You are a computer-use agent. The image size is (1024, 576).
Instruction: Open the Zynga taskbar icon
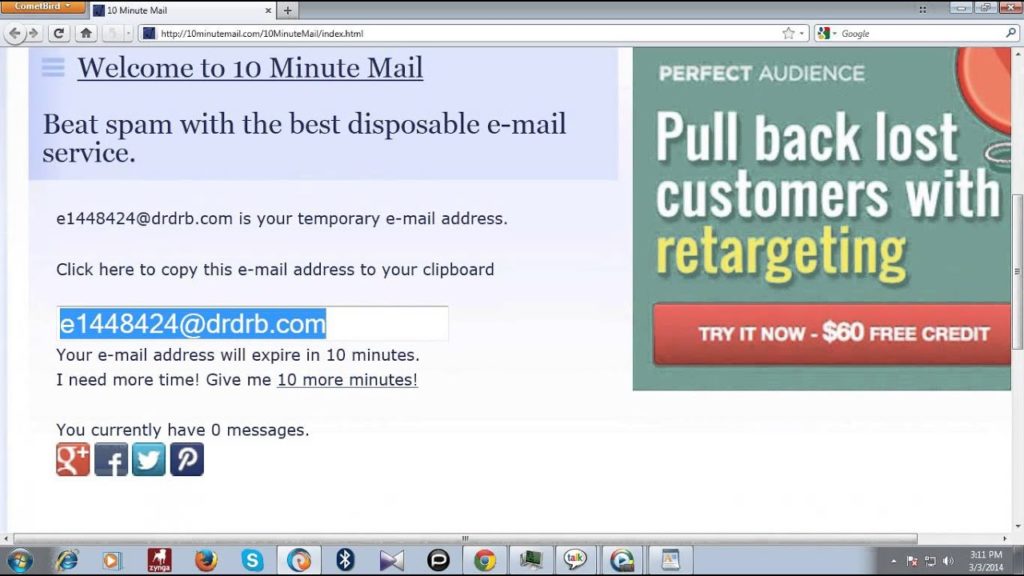coord(159,560)
